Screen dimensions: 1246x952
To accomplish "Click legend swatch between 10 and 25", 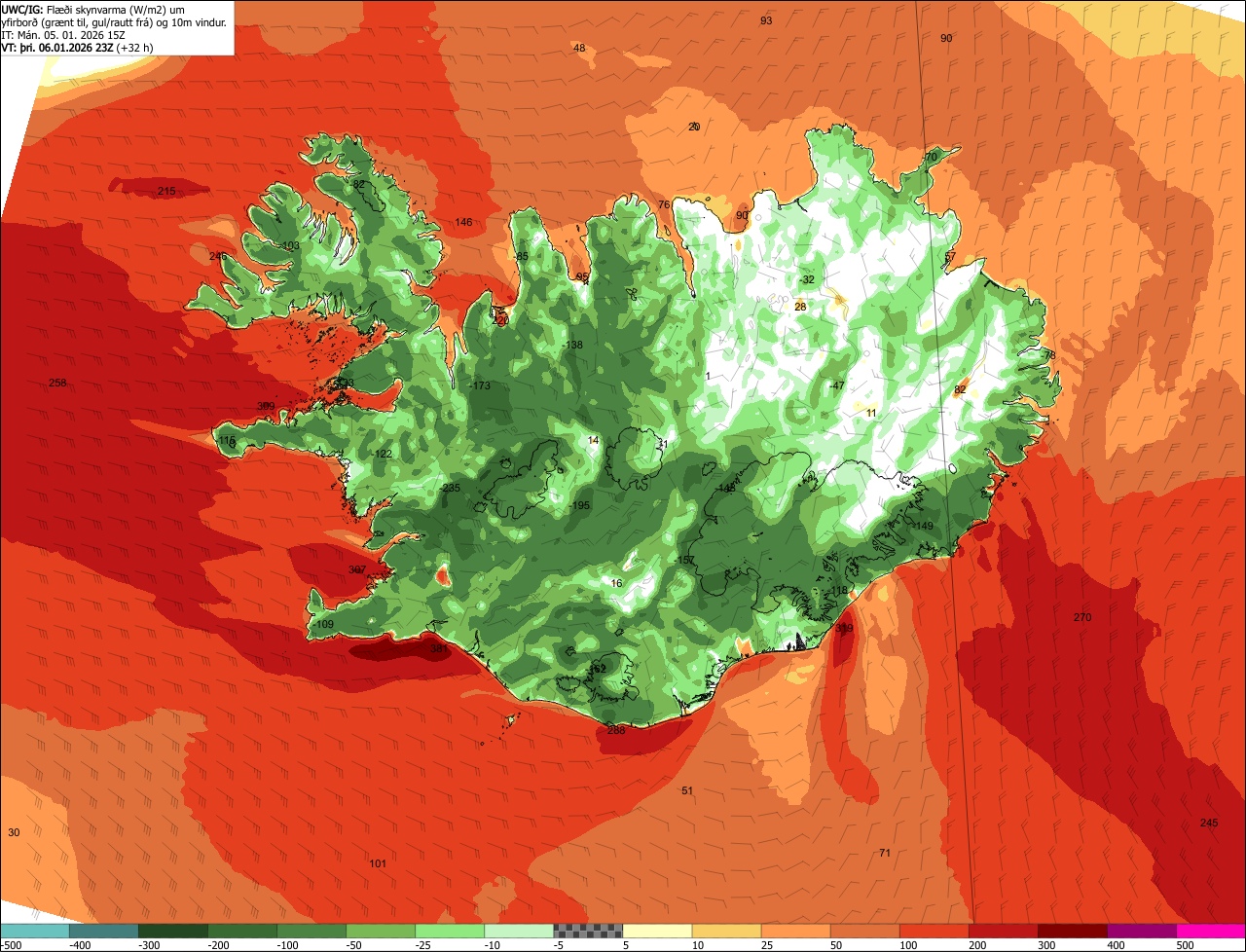I will point(725,931).
